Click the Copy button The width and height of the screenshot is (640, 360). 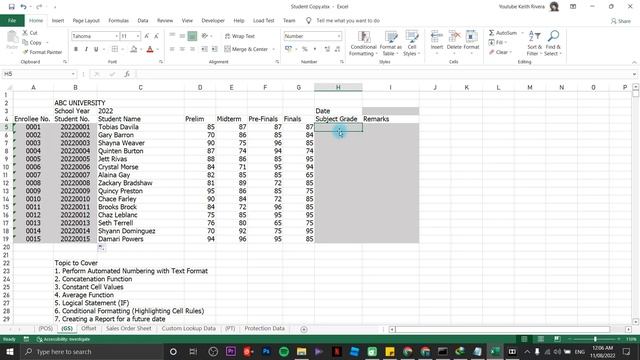[x=32, y=42]
